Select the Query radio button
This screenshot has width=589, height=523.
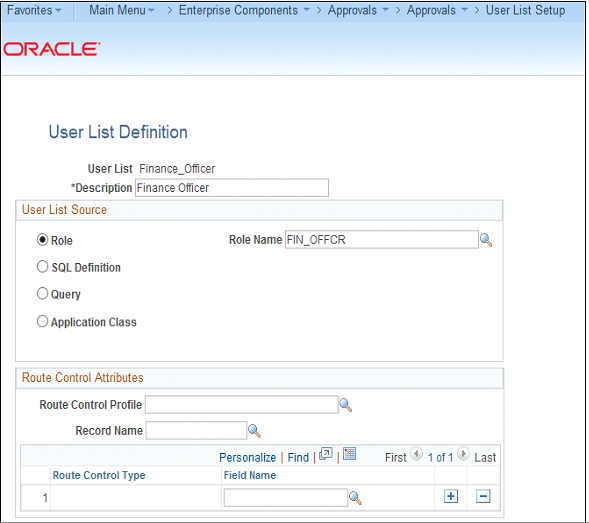point(42,293)
